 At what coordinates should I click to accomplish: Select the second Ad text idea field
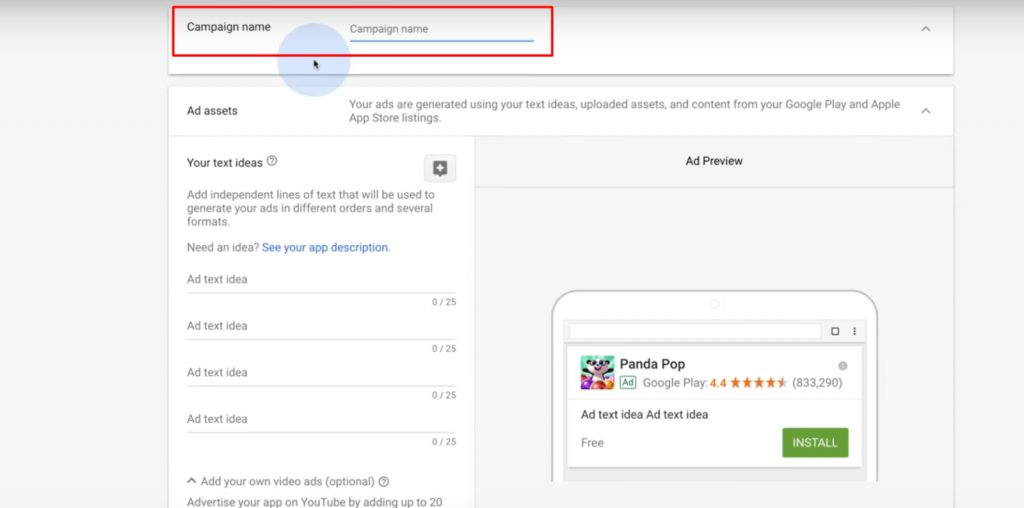321,326
